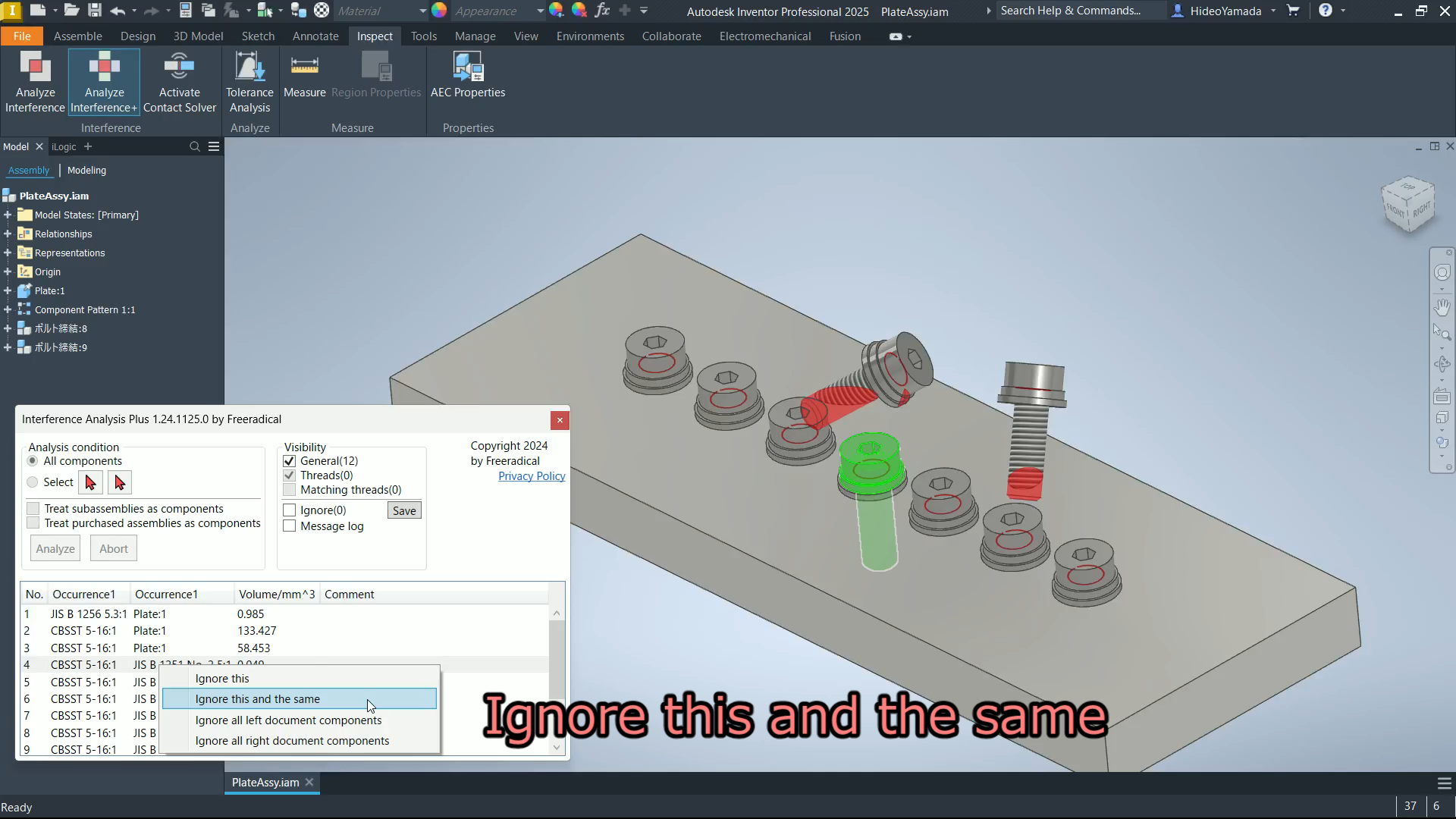Expand Component Pattern 1:1 node
The height and width of the screenshot is (819, 1456).
pyautogui.click(x=8, y=310)
